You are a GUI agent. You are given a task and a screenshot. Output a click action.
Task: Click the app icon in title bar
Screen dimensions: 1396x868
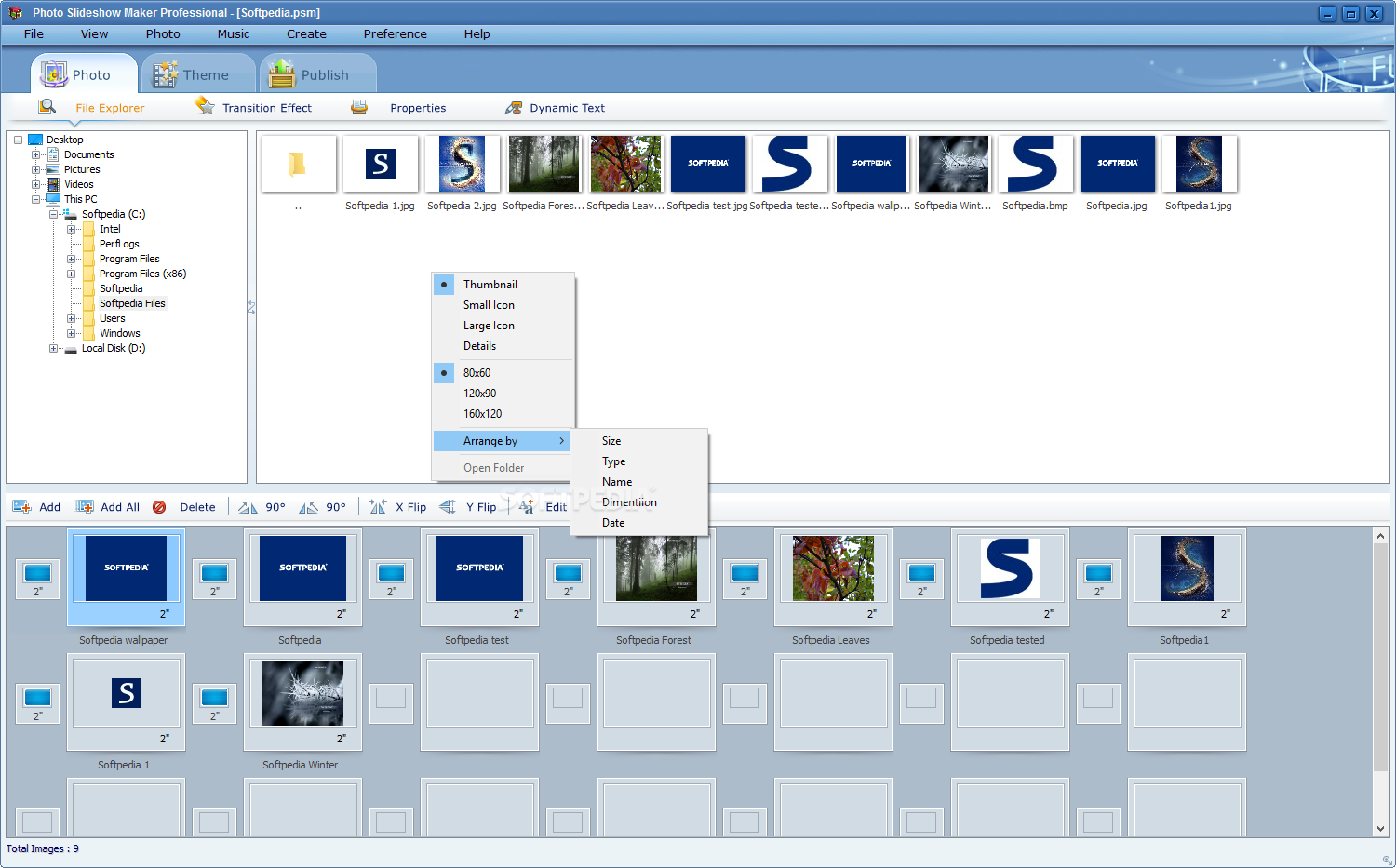coord(15,12)
